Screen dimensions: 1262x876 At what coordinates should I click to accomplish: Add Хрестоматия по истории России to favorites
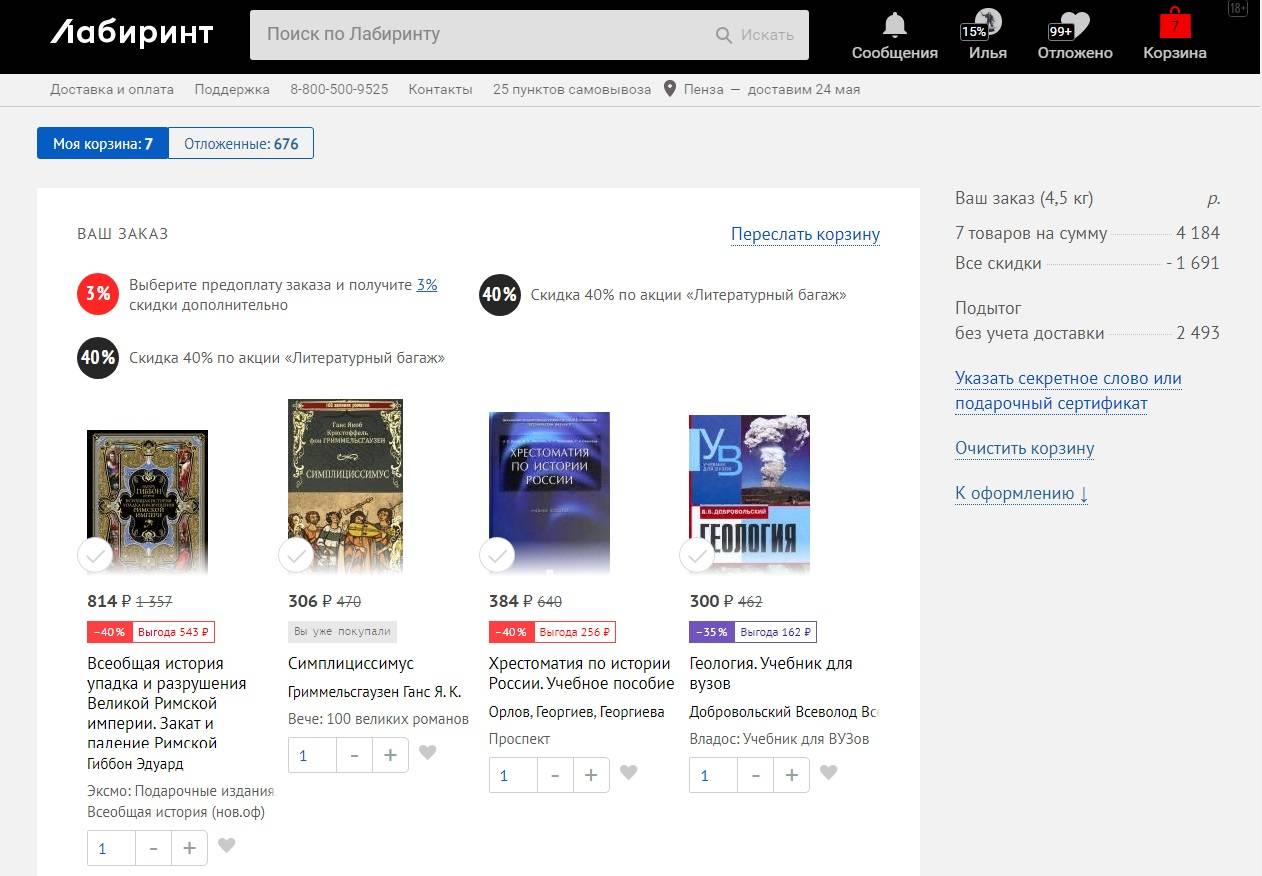tap(628, 773)
